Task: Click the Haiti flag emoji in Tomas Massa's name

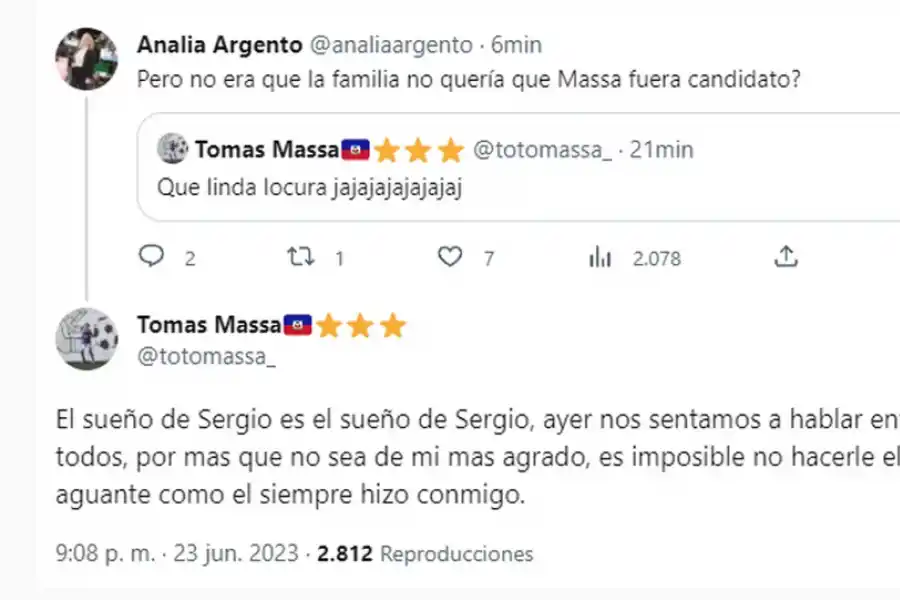Action: (x=296, y=323)
